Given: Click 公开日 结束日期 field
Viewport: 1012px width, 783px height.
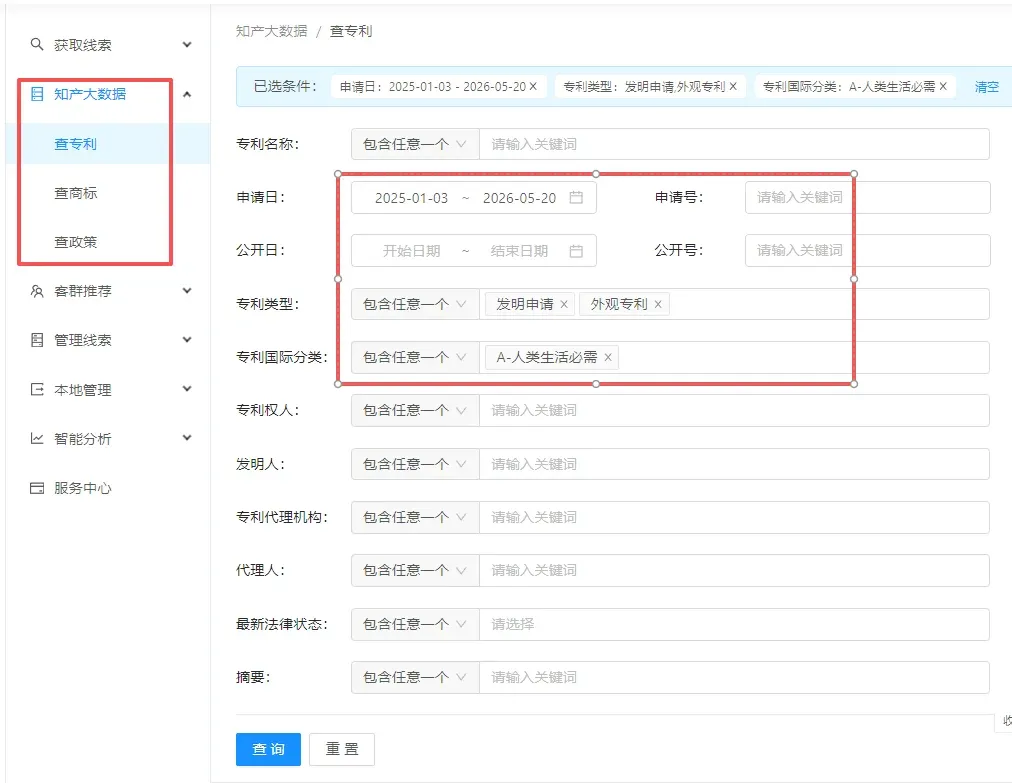Looking at the screenshot, I should [x=519, y=250].
